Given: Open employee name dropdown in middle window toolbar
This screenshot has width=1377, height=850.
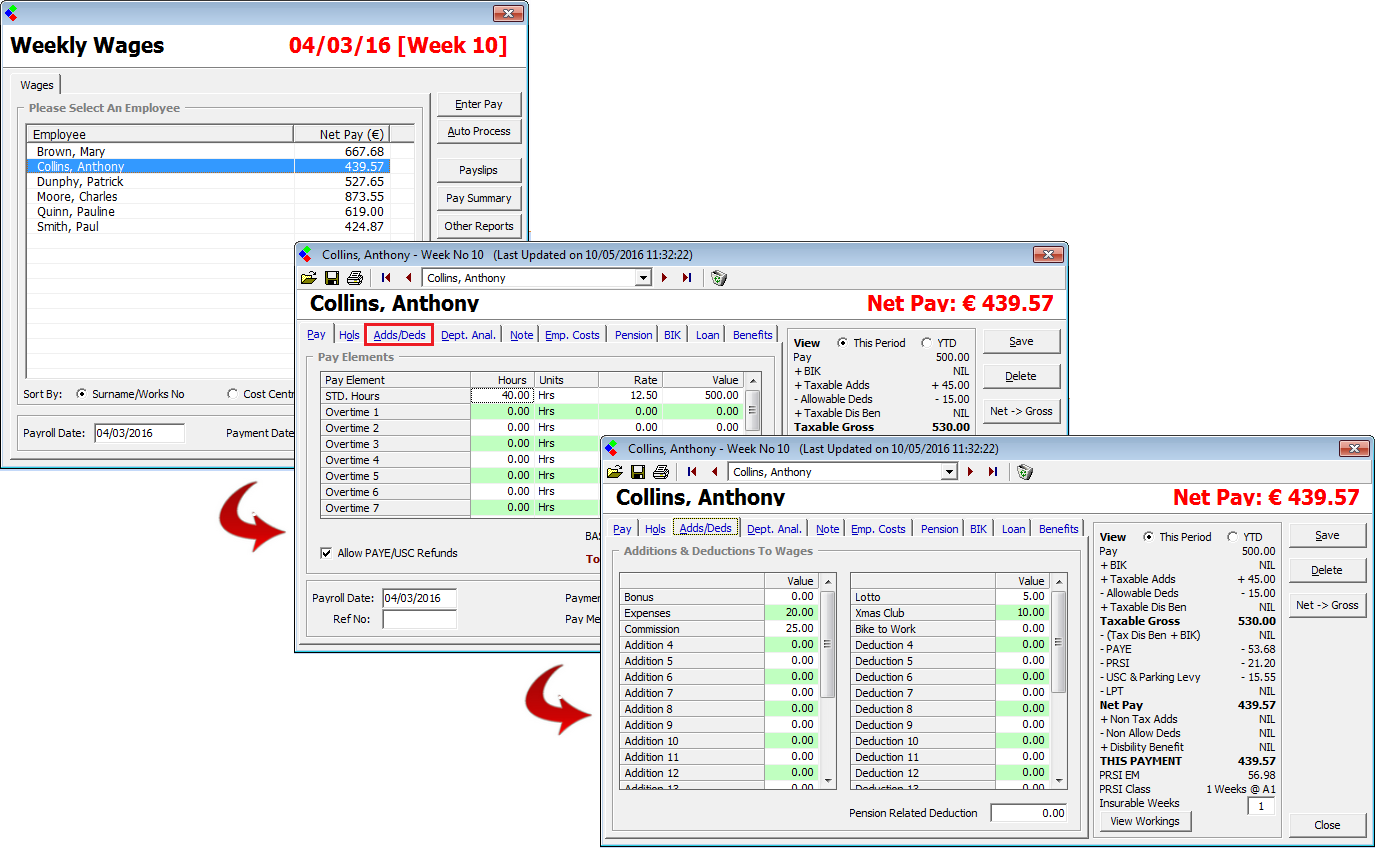Looking at the screenshot, I should pyautogui.click(x=644, y=278).
